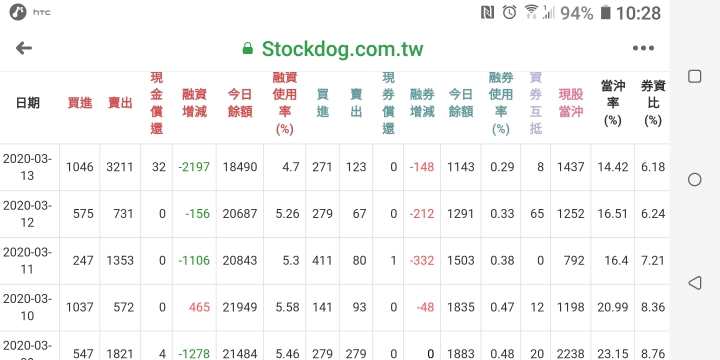Tap the 資券互抵 column header

click(x=535, y=103)
